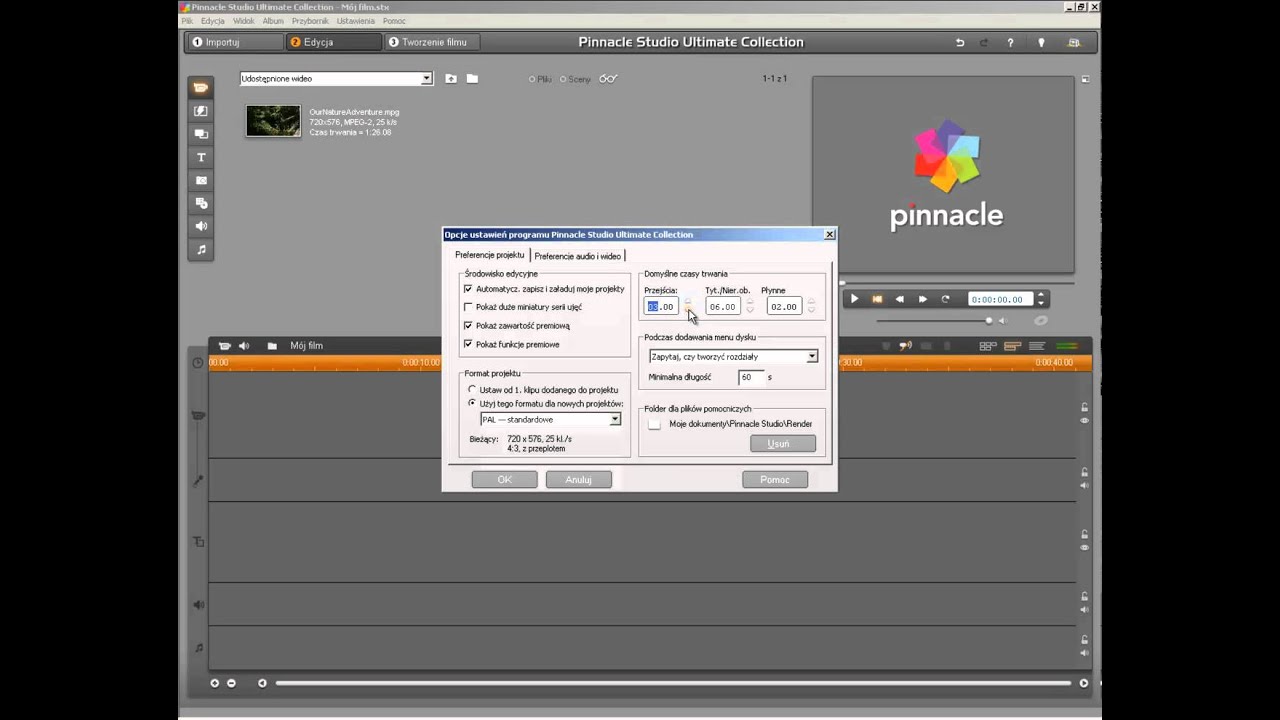This screenshot has width=1280, height=720.
Task: Open the Importuj tab
Action: pyautogui.click(x=235, y=42)
